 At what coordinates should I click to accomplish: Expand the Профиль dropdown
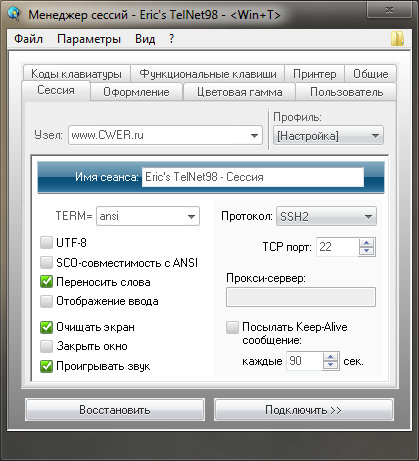pos(375,136)
